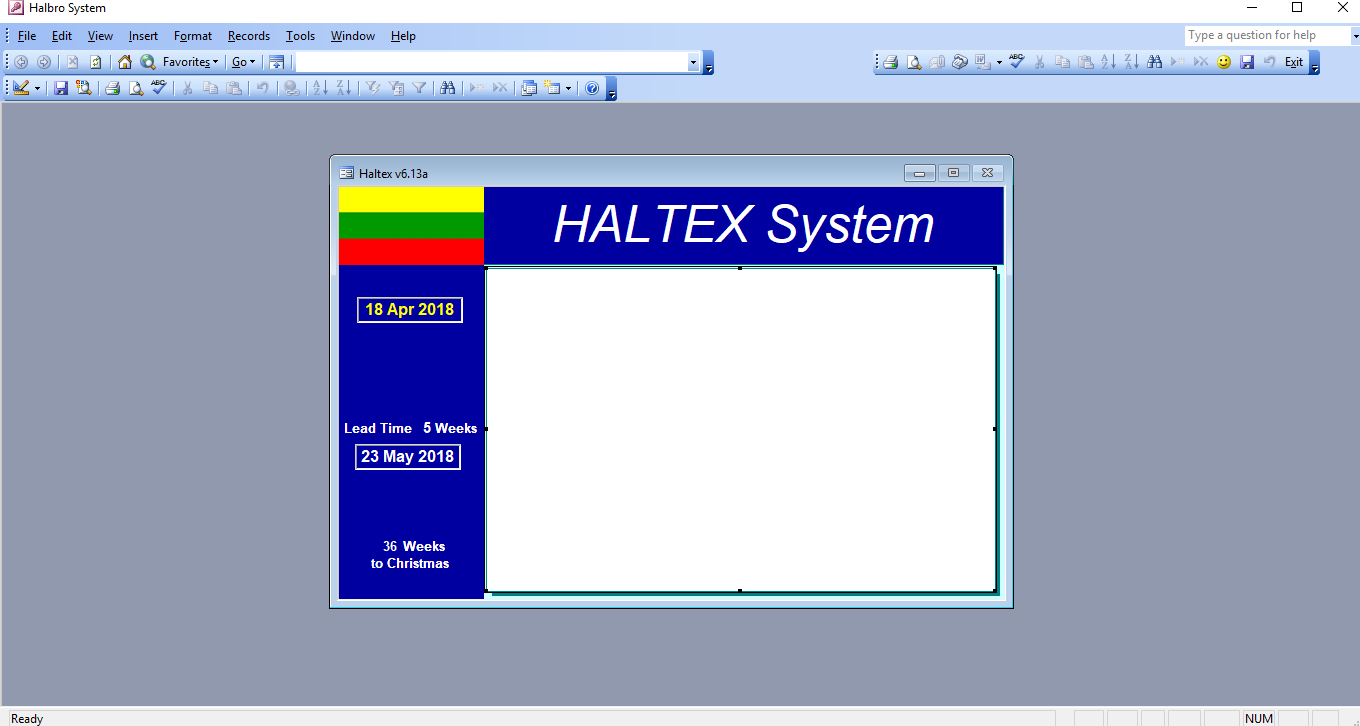This screenshot has height=726, width=1360.
Task: Click Delete Record icon left of the smiley
Action: pyautogui.click(x=1201, y=62)
